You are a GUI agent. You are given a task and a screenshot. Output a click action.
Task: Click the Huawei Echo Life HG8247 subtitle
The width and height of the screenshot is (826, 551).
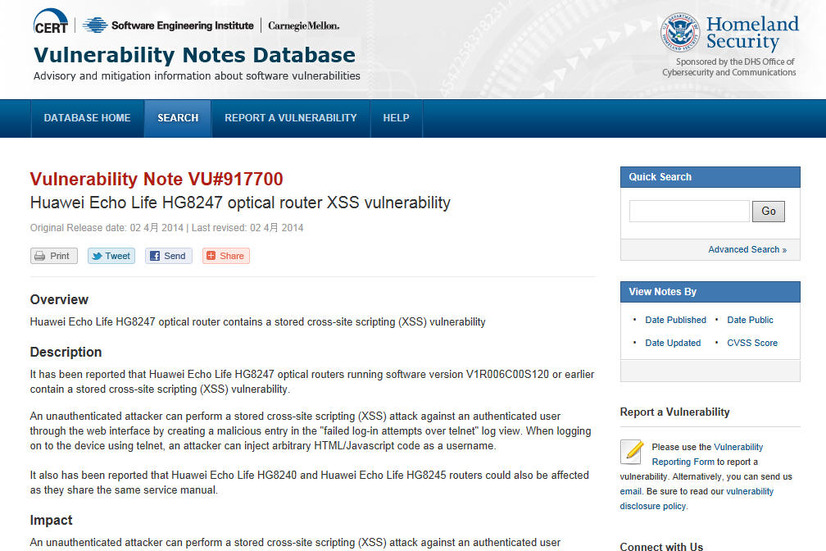(240, 203)
